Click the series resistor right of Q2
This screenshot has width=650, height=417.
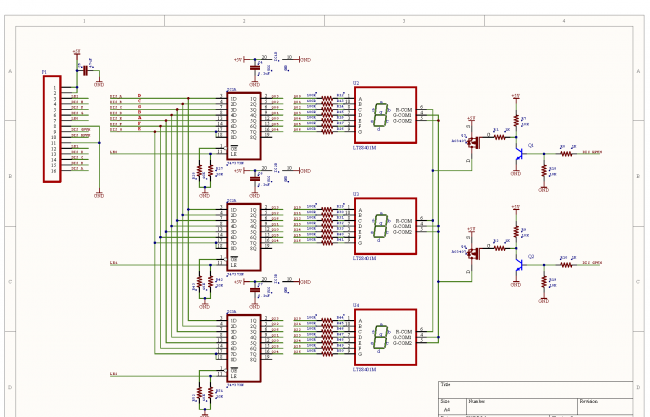point(566,264)
